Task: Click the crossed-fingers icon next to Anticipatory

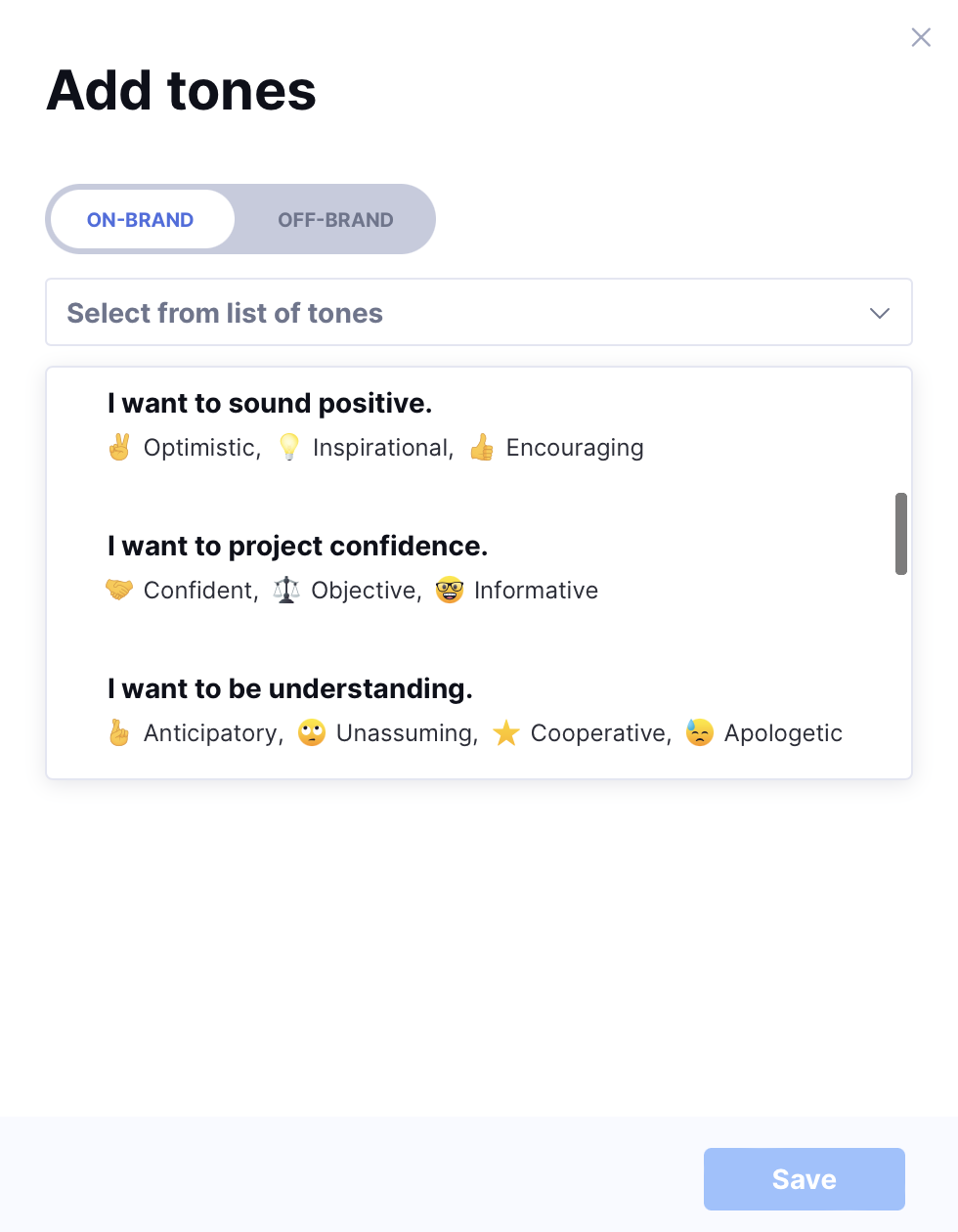Action: 118,732
